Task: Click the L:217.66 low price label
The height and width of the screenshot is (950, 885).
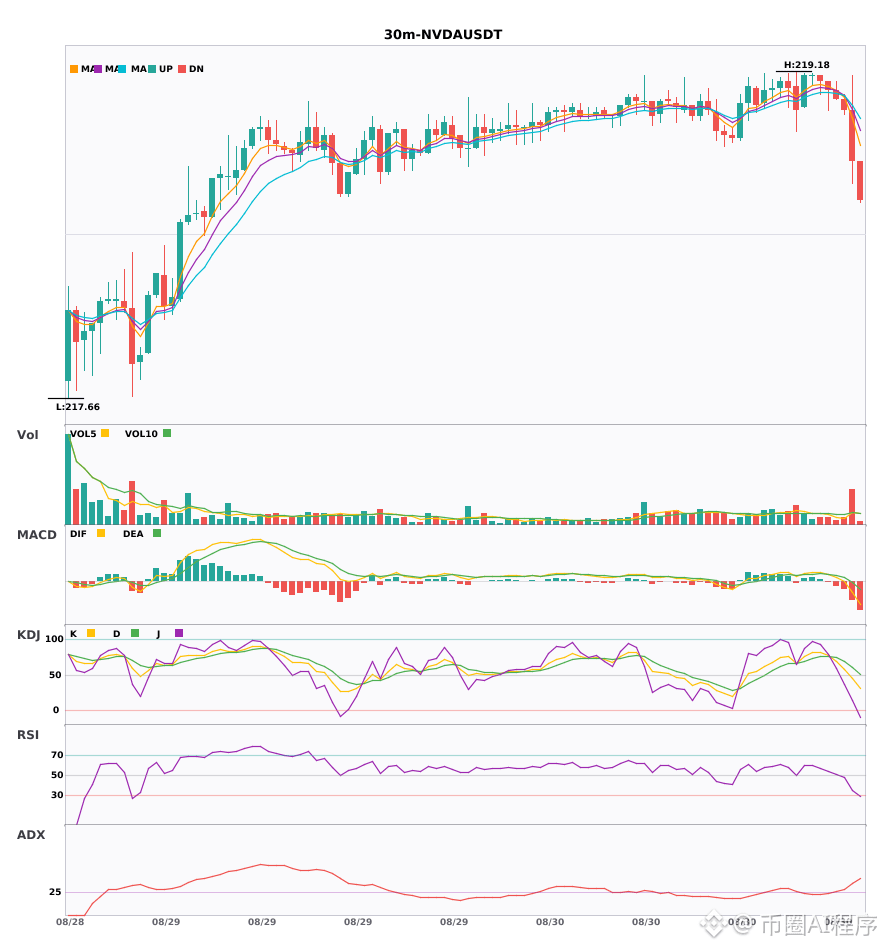Action: pos(78,407)
